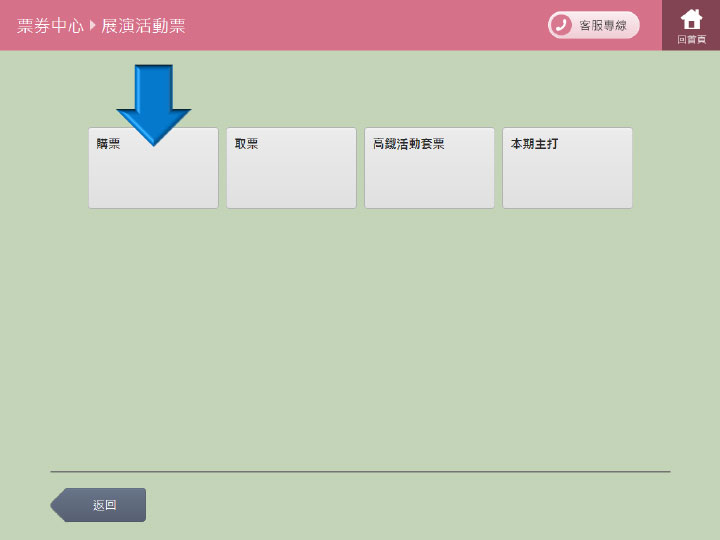This screenshot has width=720, height=540.
Task: Click the 高鐵活動套票 label text on tile
Action: [x=408, y=144]
